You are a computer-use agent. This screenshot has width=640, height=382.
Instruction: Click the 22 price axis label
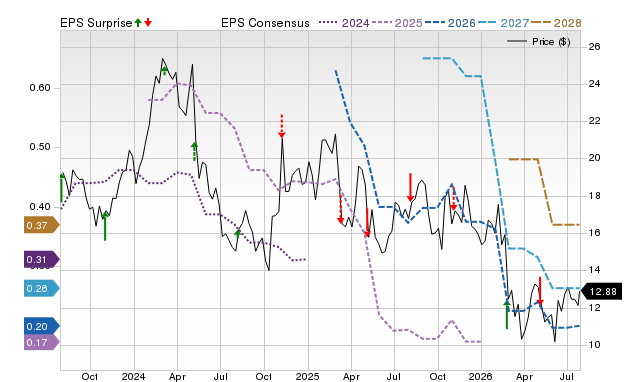(595, 121)
